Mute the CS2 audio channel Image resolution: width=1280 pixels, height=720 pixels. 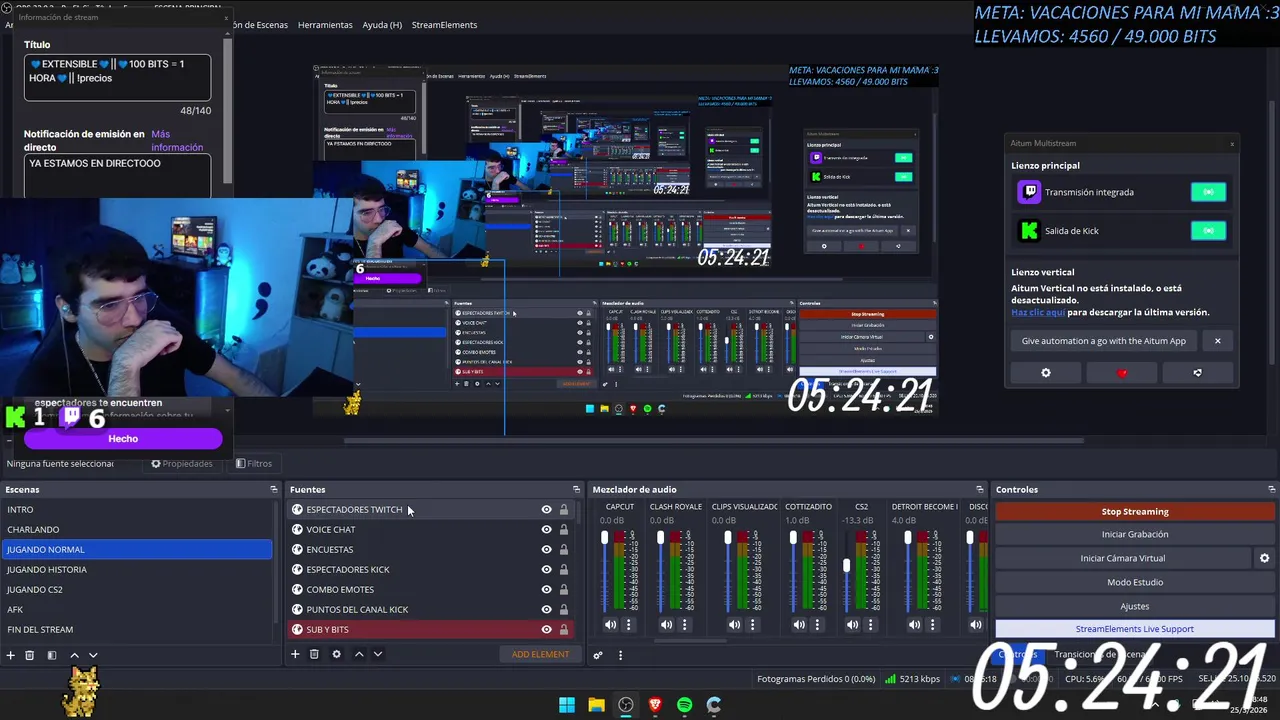[x=852, y=625]
